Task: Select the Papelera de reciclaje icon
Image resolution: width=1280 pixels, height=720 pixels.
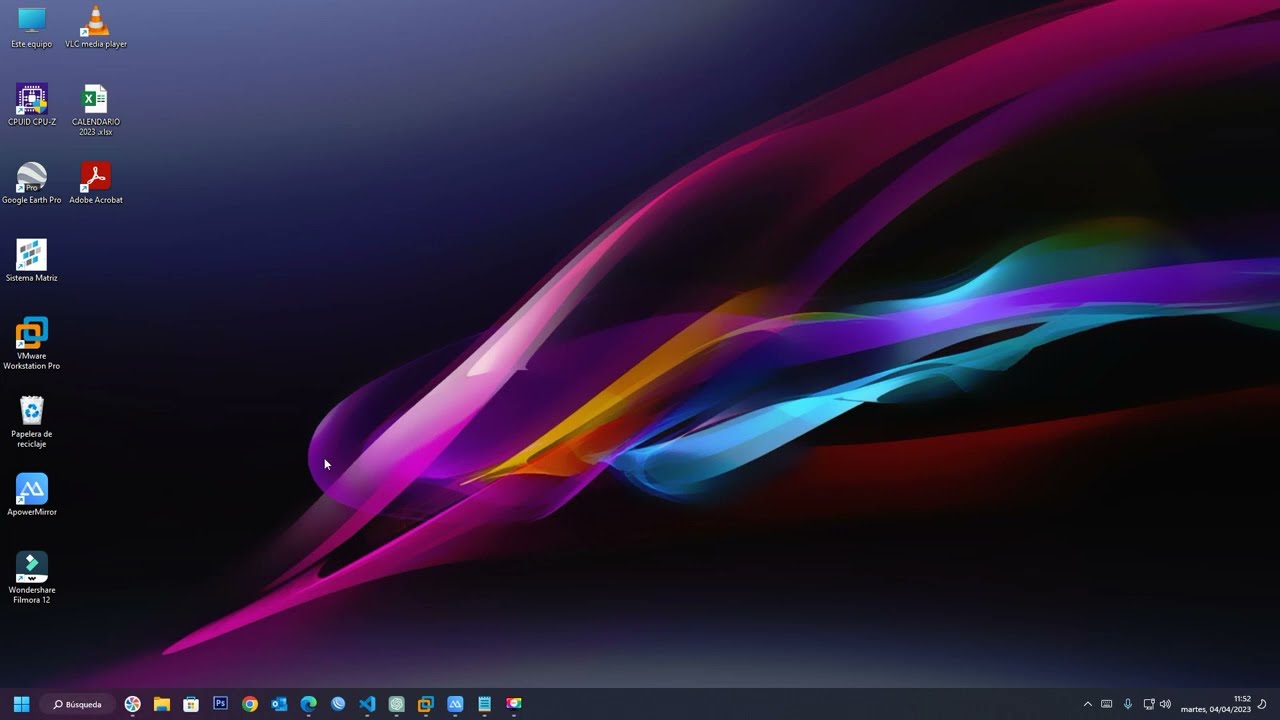Action: [32, 422]
